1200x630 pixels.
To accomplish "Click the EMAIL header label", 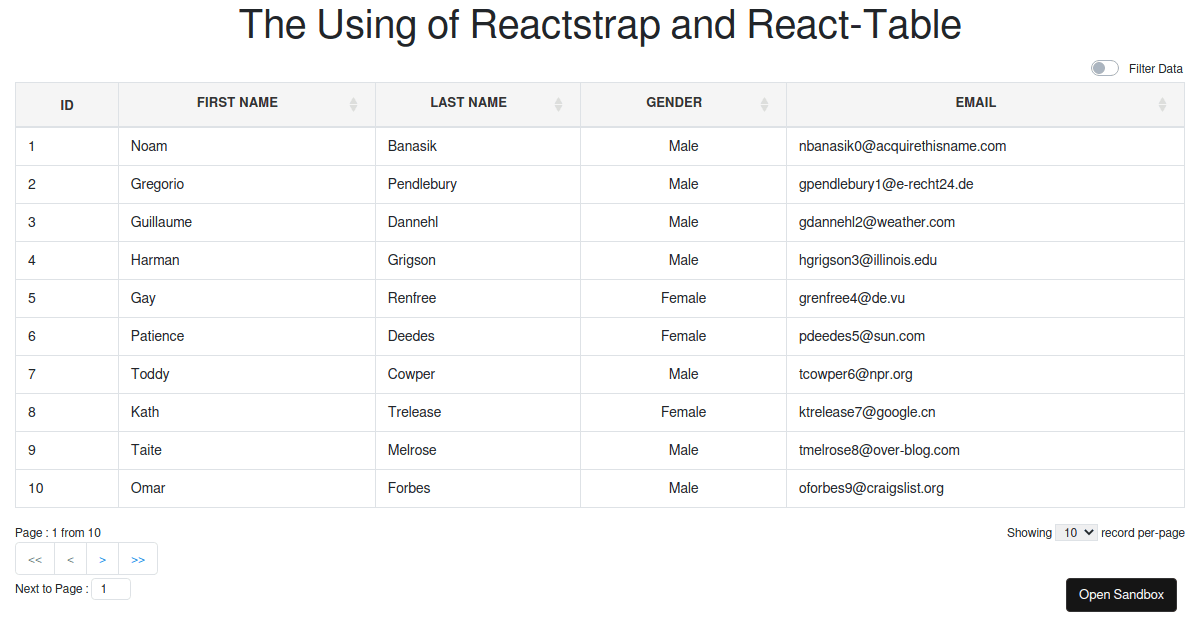I will point(975,102).
